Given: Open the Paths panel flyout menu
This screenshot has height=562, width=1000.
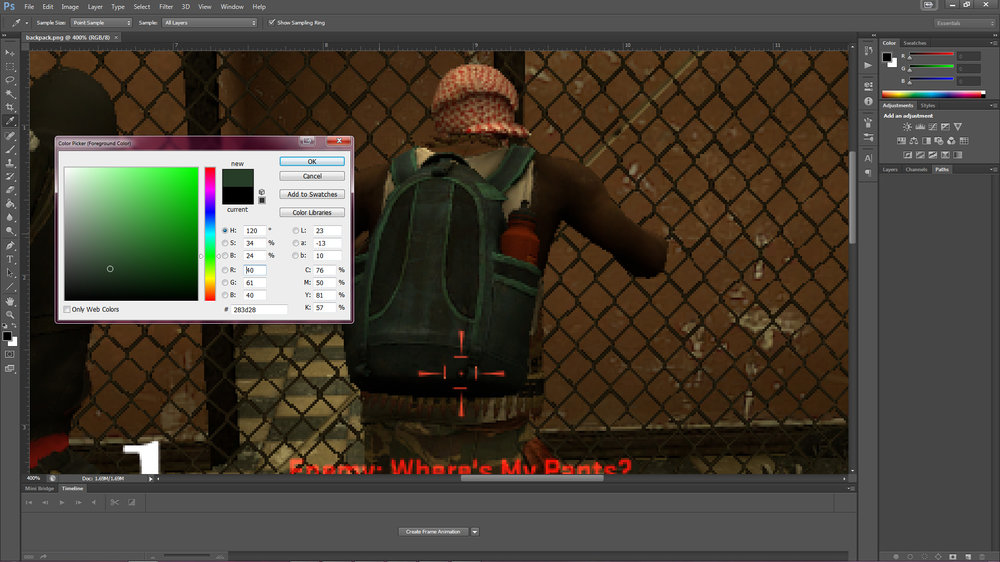Looking at the screenshot, I should pos(992,170).
